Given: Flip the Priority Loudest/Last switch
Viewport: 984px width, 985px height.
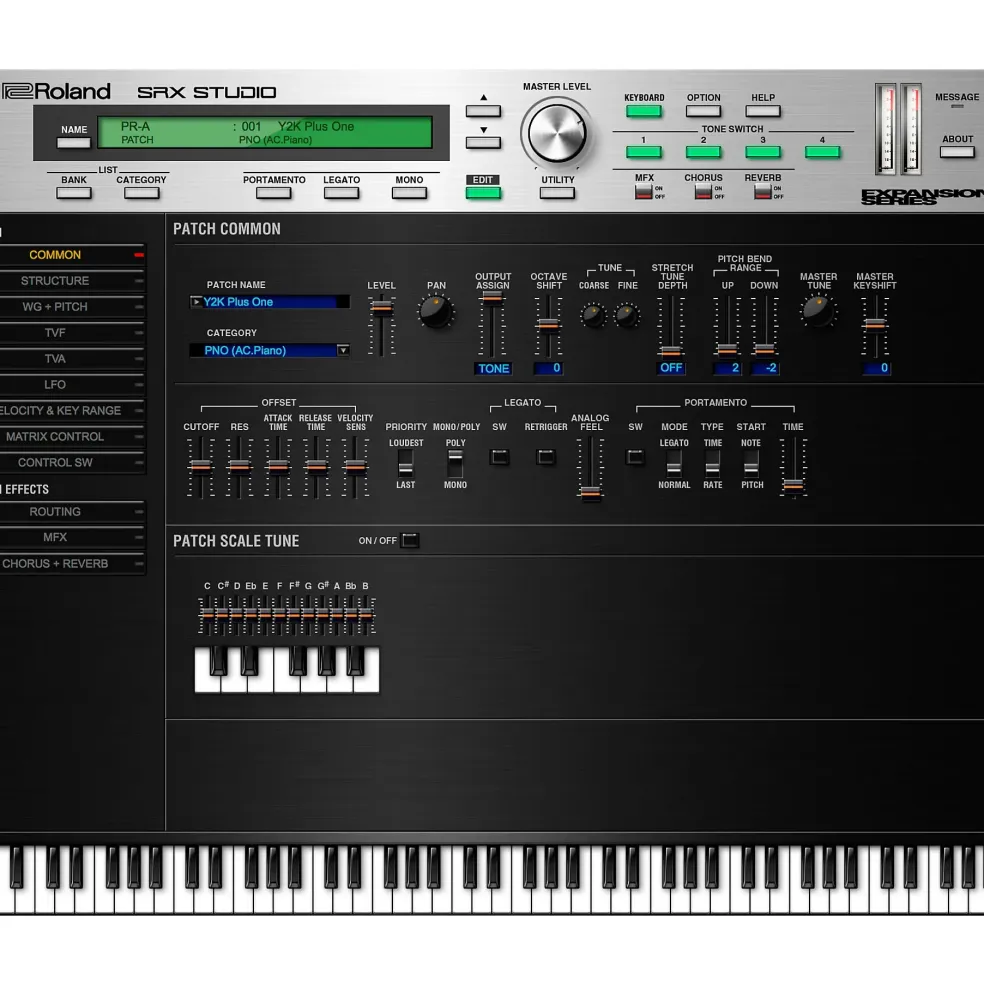Looking at the screenshot, I should (x=405, y=464).
